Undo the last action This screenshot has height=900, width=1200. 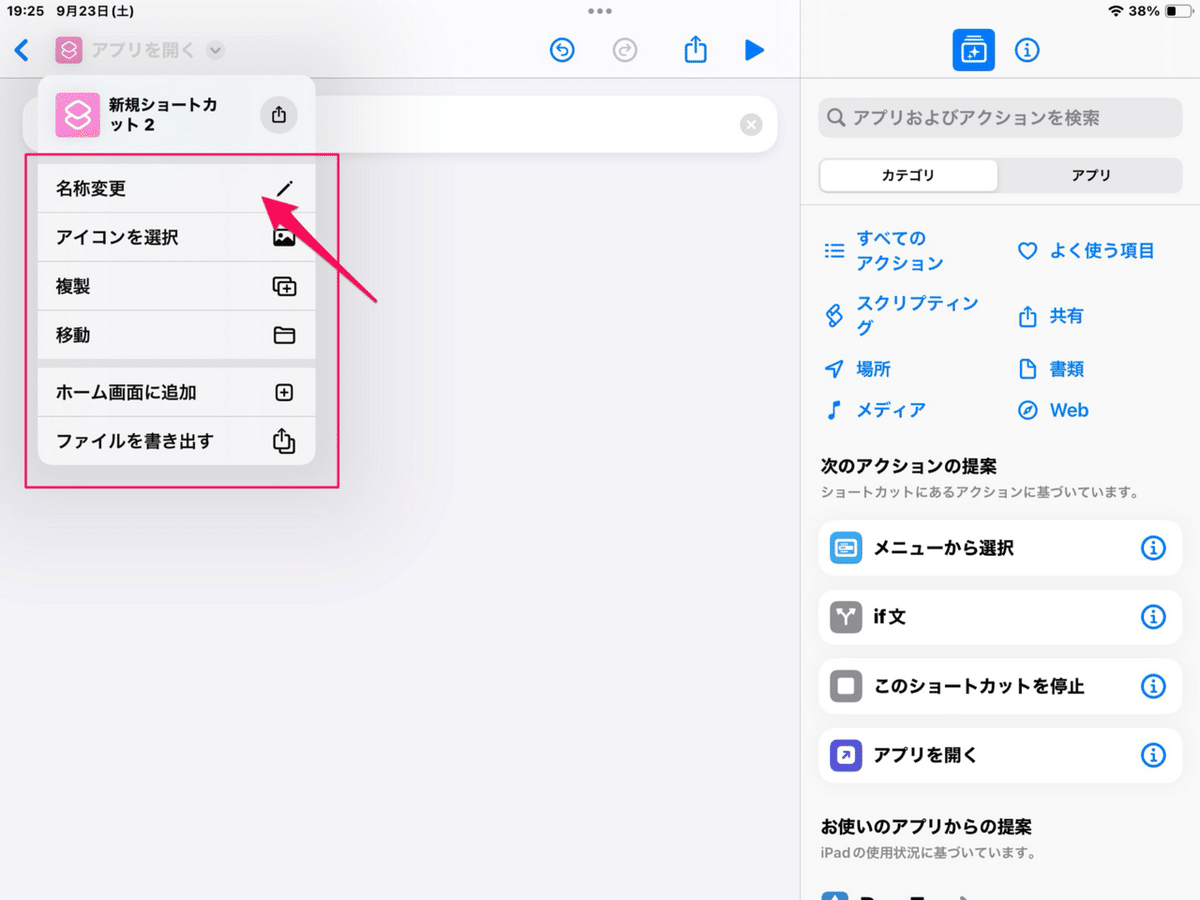[x=563, y=50]
